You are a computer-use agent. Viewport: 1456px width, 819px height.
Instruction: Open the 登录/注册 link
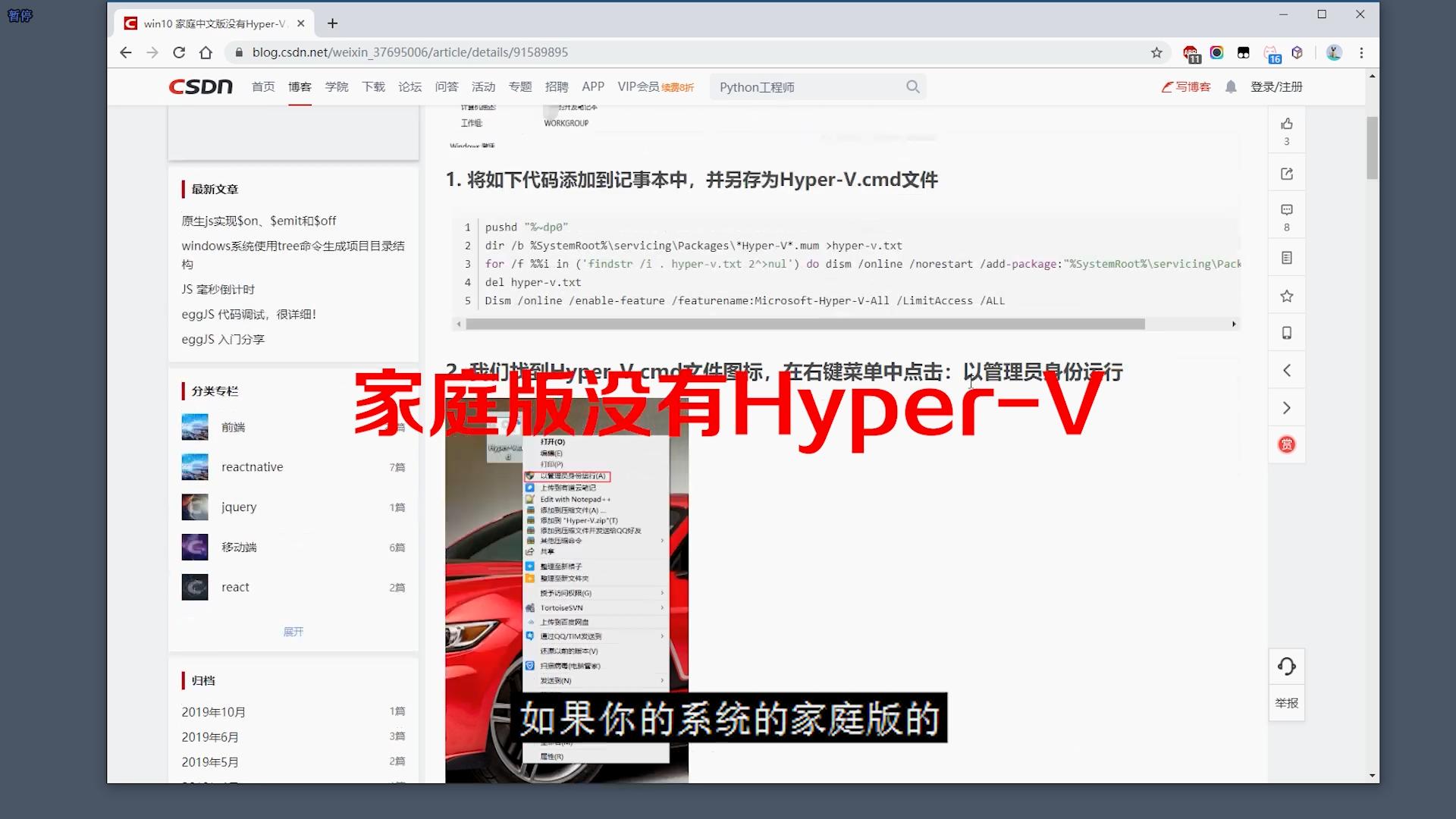point(1276,86)
